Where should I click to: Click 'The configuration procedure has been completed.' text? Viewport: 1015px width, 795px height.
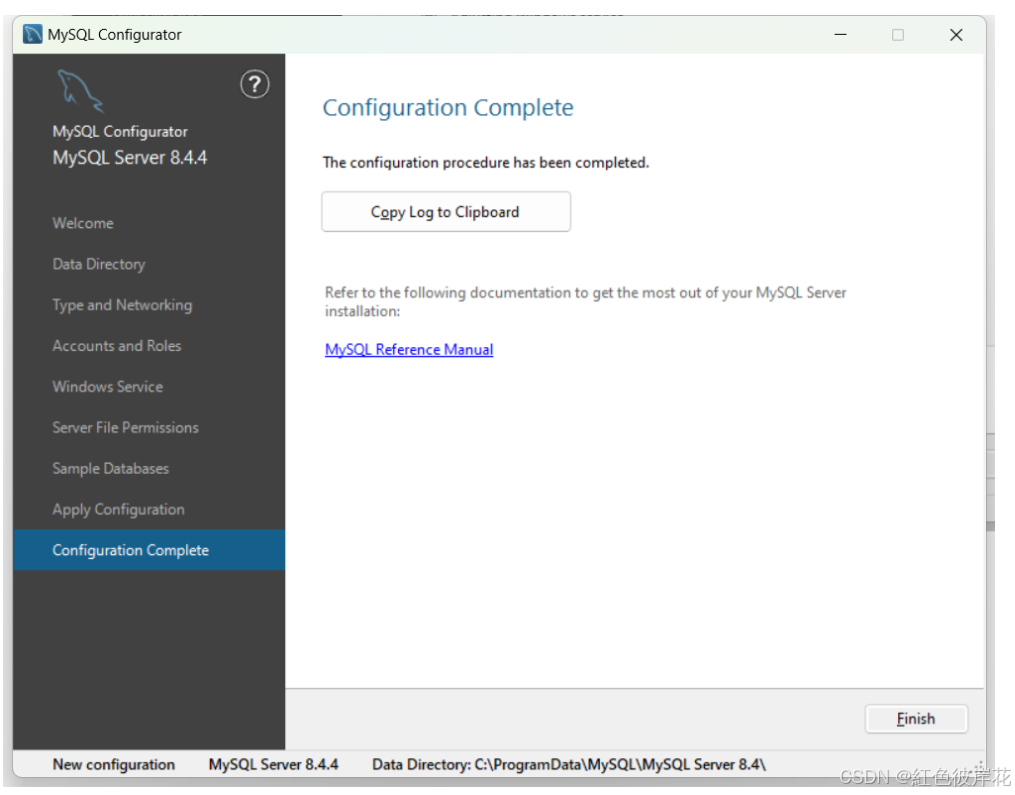pos(485,162)
